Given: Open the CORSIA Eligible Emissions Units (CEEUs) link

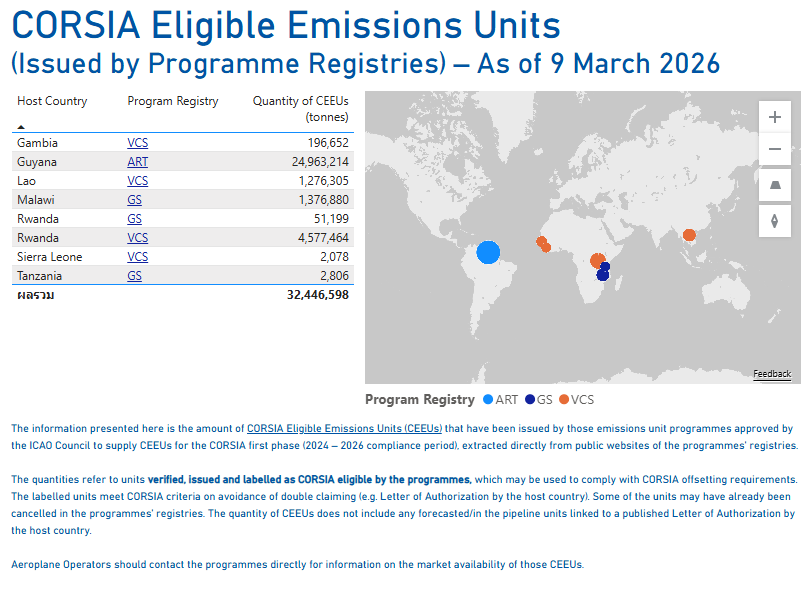Looking at the screenshot, I should pyautogui.click(x=344, y=429).
